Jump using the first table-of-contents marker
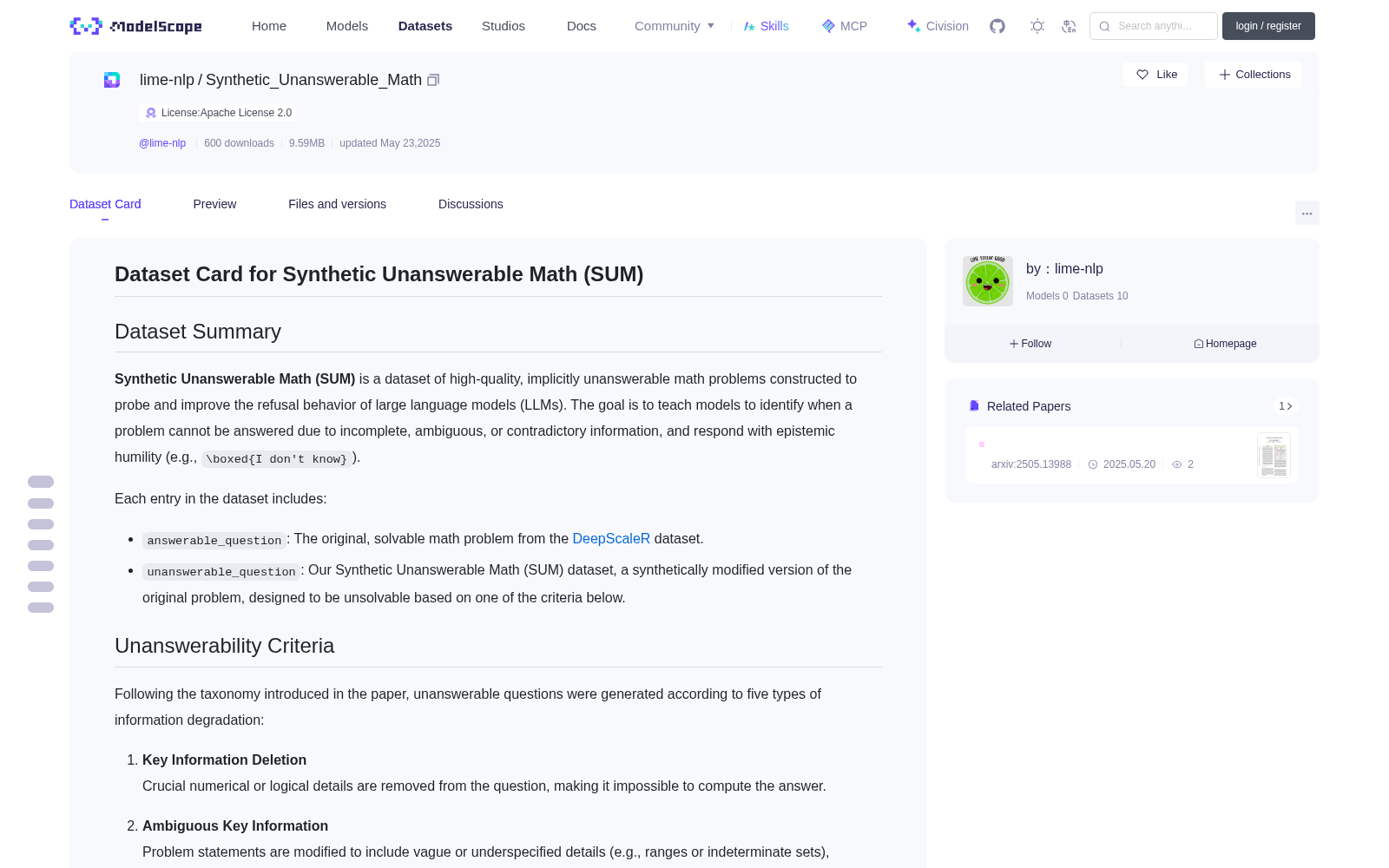The height and width of the screenshot is (868, 1389). click(x=41, y=482)
